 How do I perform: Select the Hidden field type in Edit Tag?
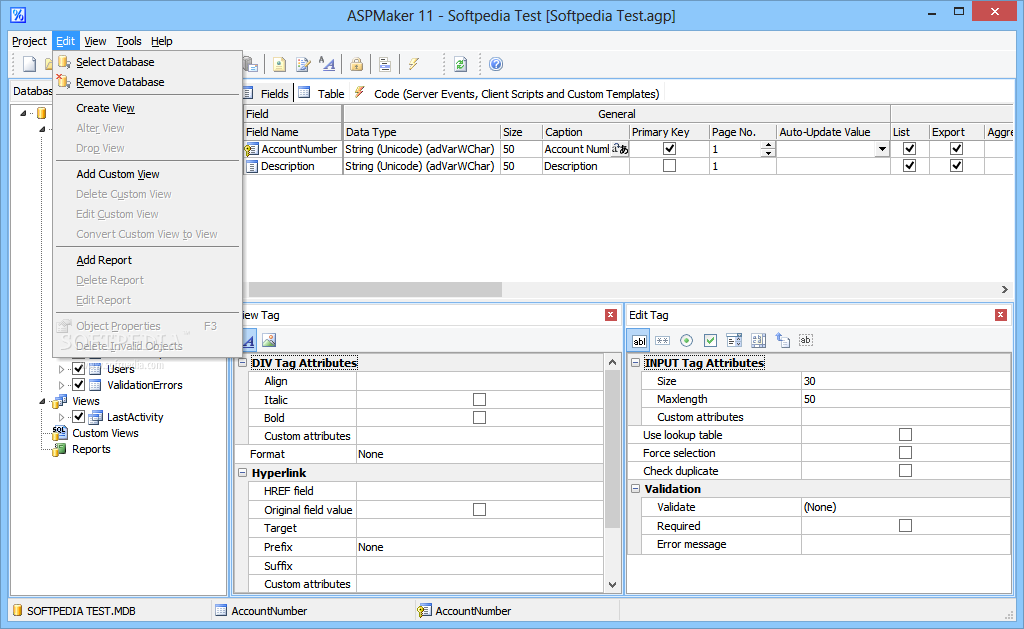tap(806, 340)
